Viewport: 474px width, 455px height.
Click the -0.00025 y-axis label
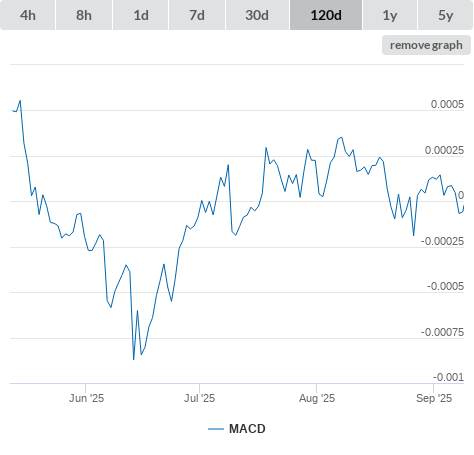click(442, 241)
